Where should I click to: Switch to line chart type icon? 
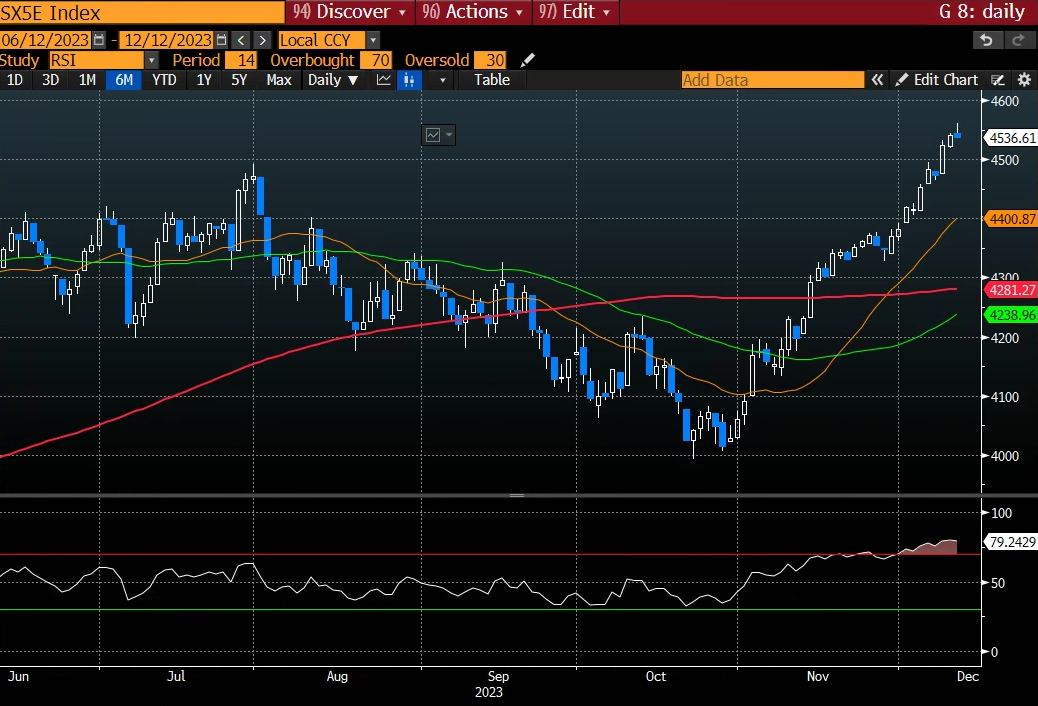pyautogui.click(x=383, y=80)
